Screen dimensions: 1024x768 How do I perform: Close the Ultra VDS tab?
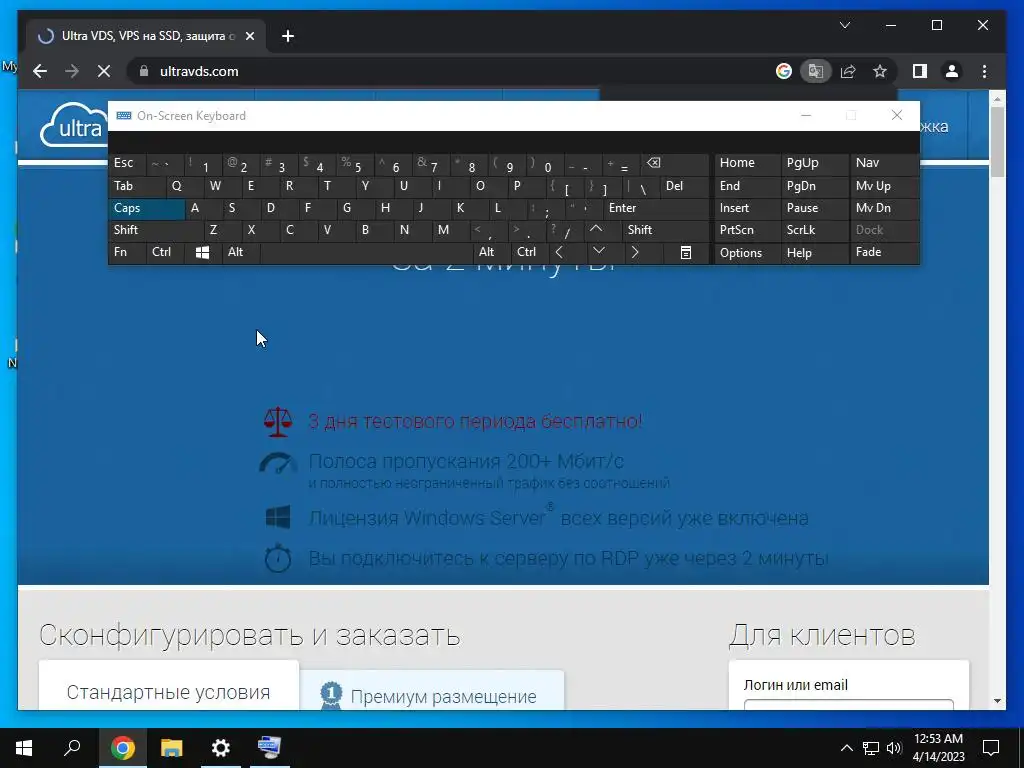coord(249,36)
